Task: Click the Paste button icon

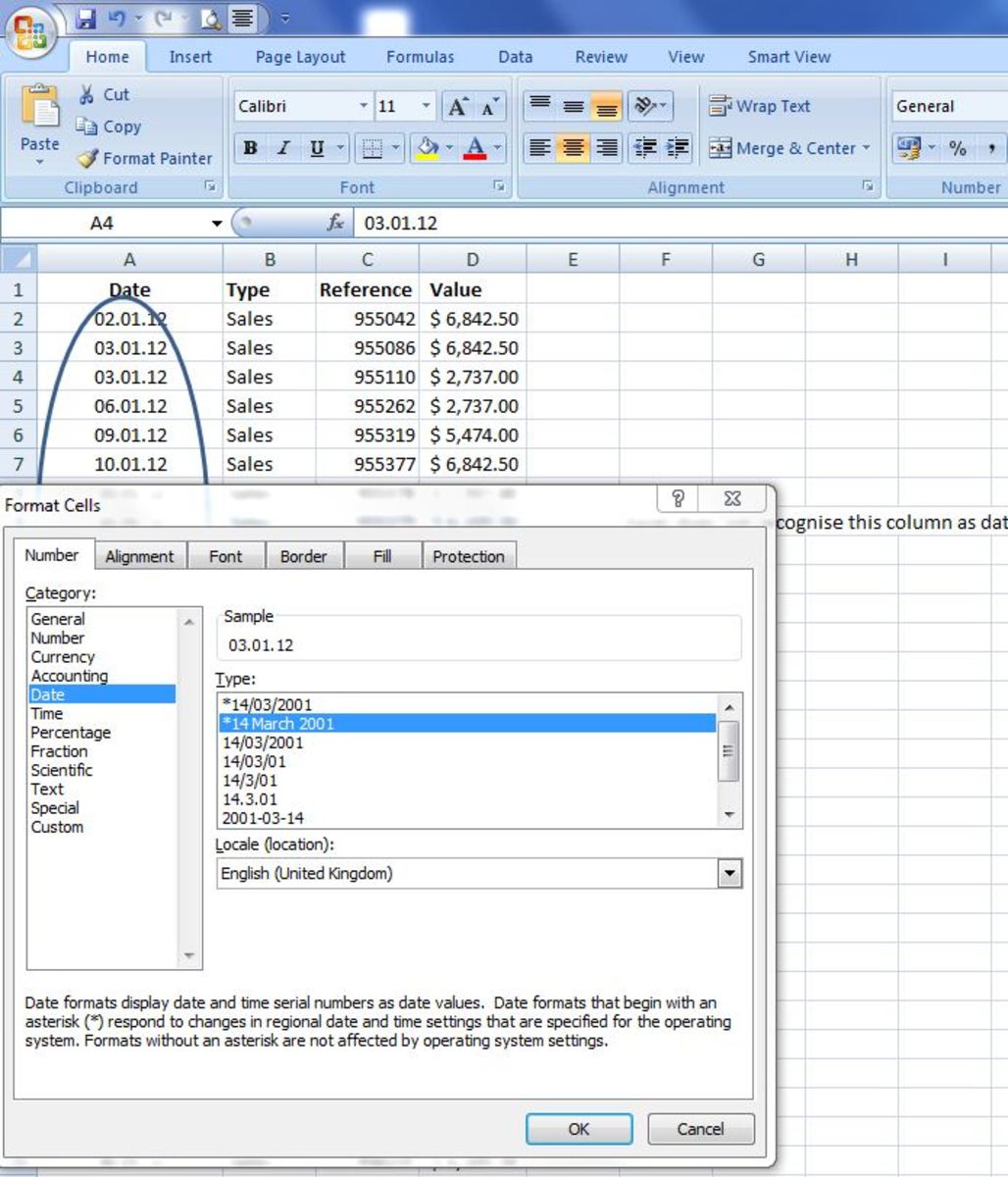Action: coord(39,108)
